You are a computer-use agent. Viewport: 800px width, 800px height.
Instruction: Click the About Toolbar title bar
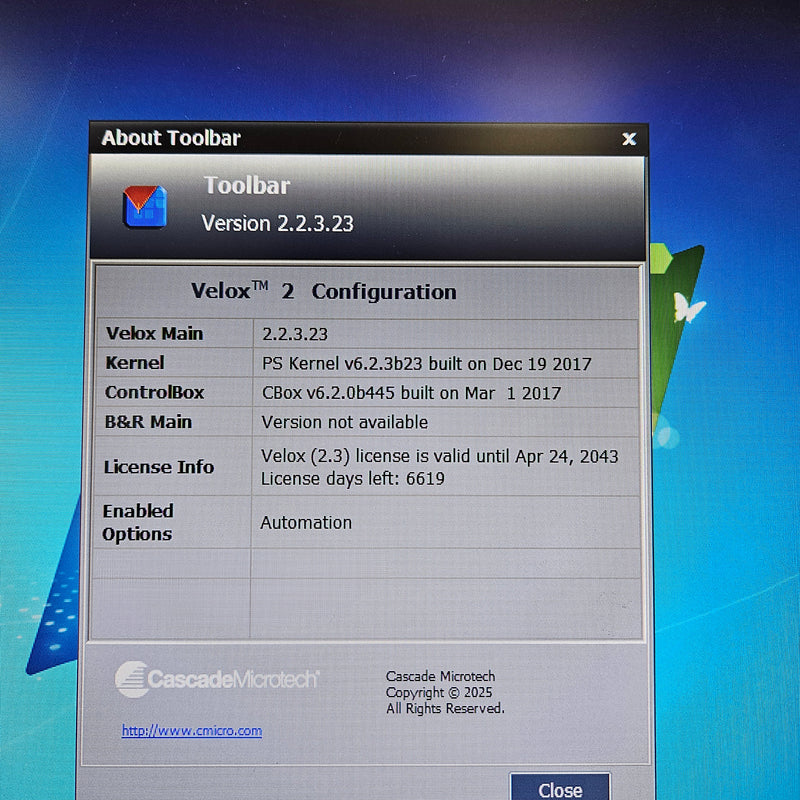point(369,138)
